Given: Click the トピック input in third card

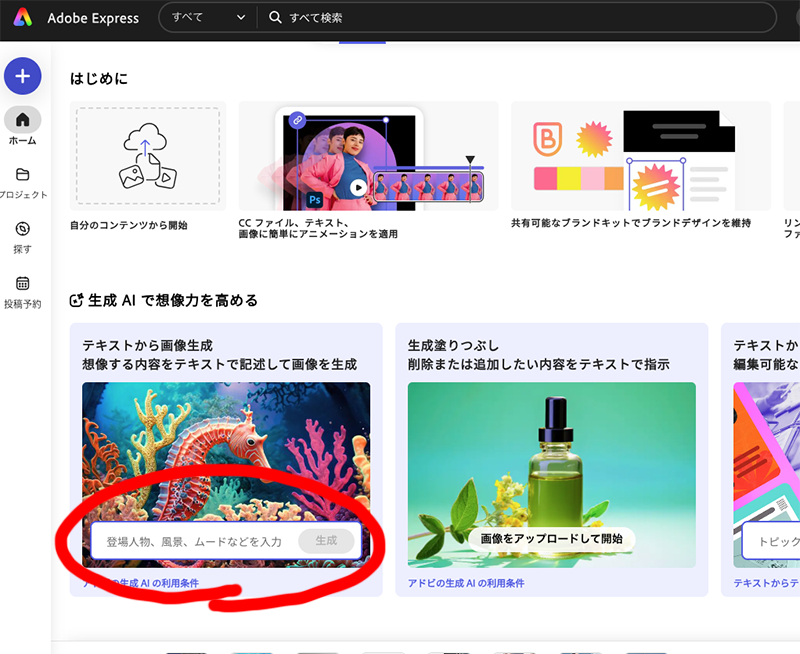Looking at the screenshot, I should click(x=772, y=541).
